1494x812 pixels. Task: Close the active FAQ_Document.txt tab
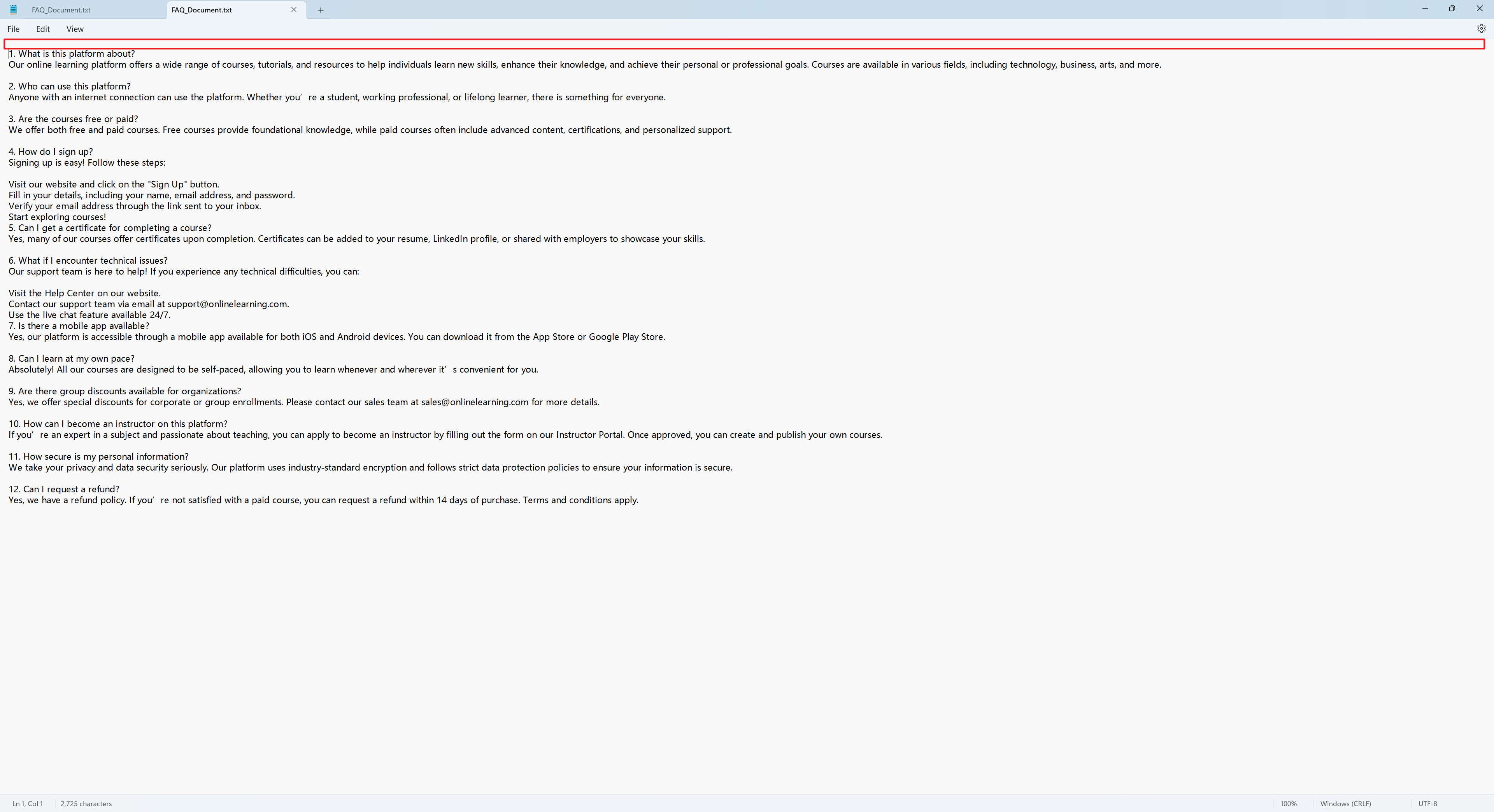coord(293,10)
